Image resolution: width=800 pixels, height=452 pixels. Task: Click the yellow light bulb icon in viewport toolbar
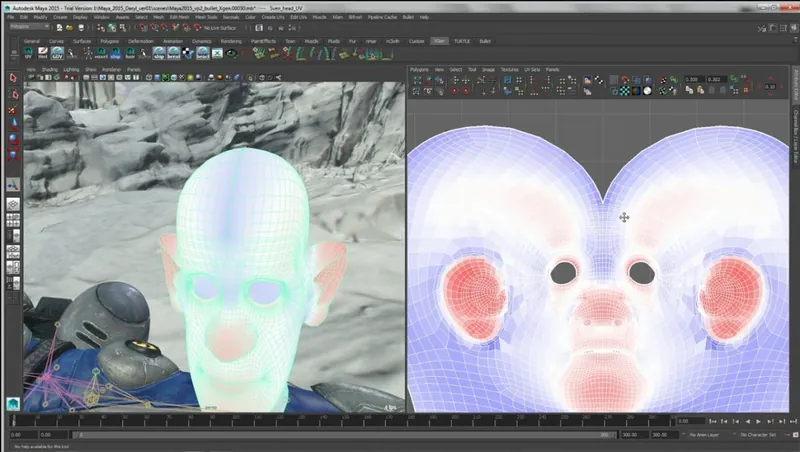[x=190, y=78]
